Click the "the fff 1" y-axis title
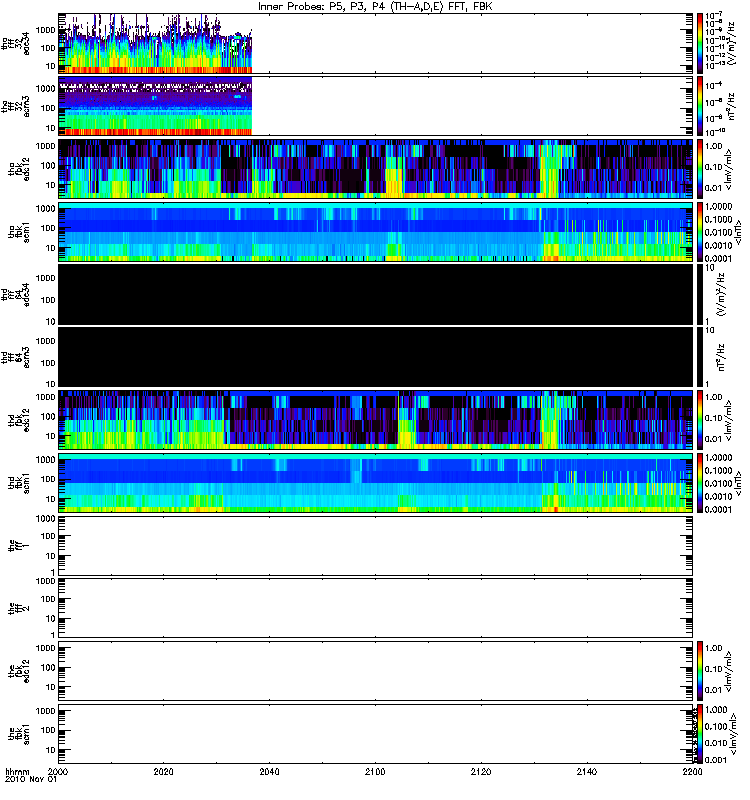This screenshot has width=750, height=800. pos(19,545)
